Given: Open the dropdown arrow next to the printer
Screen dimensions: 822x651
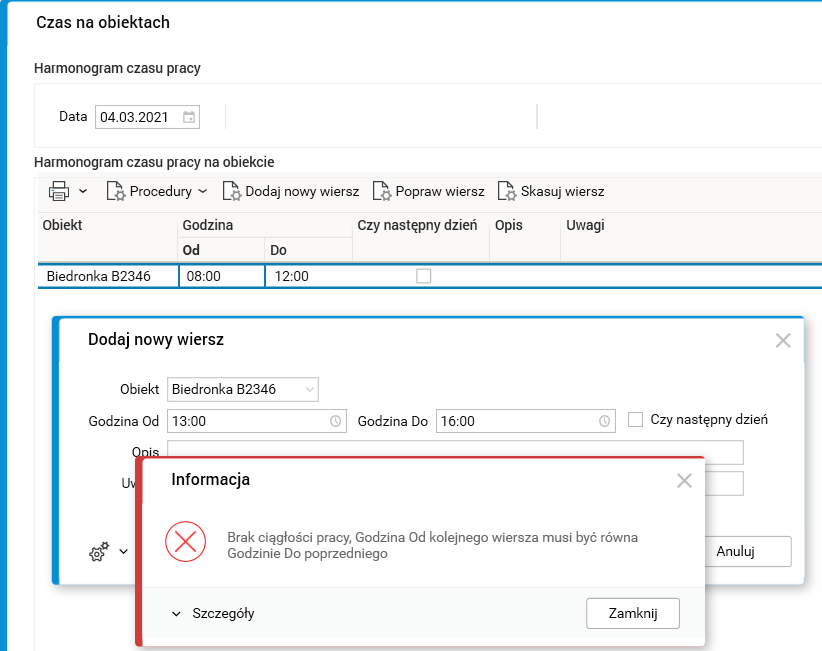Looking at the screenshot, I should pyautogui.click(x=83, y=191).
